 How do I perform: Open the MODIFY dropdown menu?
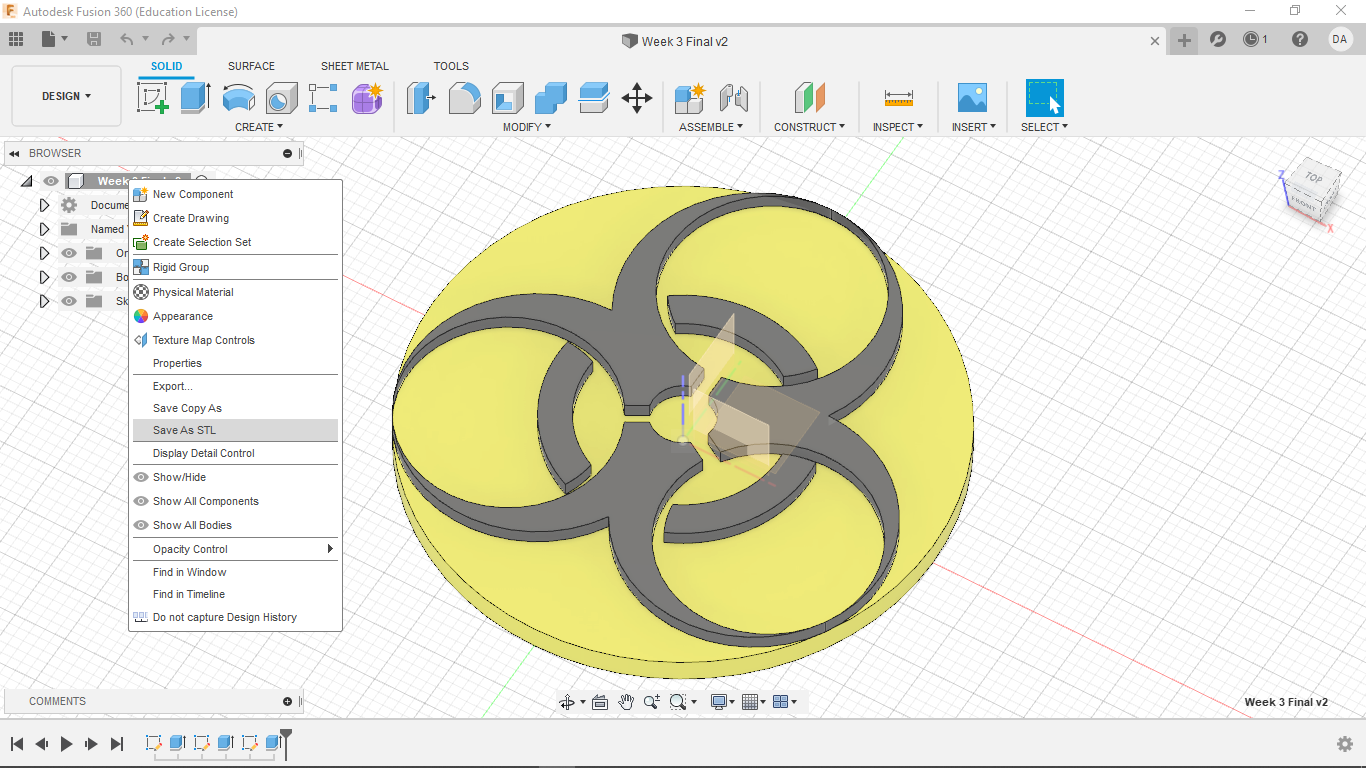[x=526, y=127]
